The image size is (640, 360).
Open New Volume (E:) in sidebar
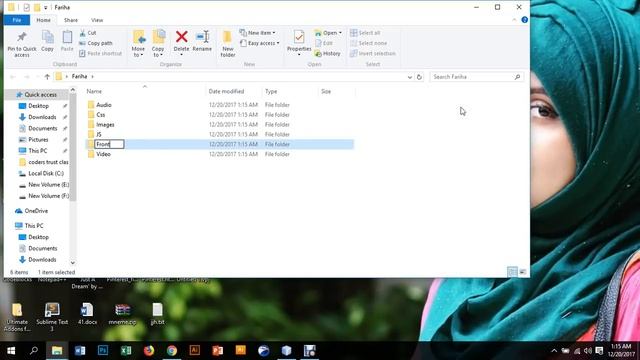[48, 184]
